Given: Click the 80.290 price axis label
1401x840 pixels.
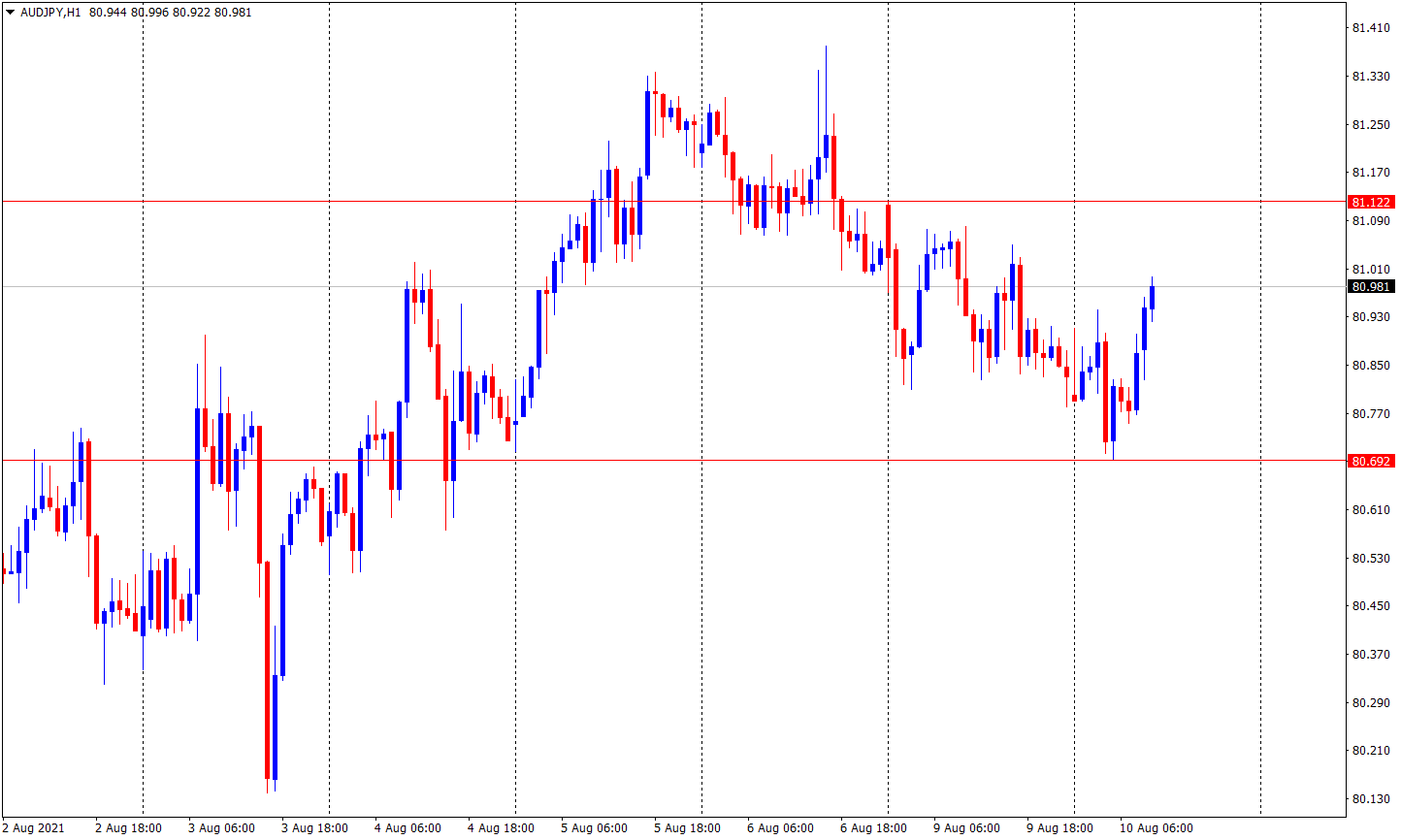Looking at the screenshot, I should [1371, 702].
